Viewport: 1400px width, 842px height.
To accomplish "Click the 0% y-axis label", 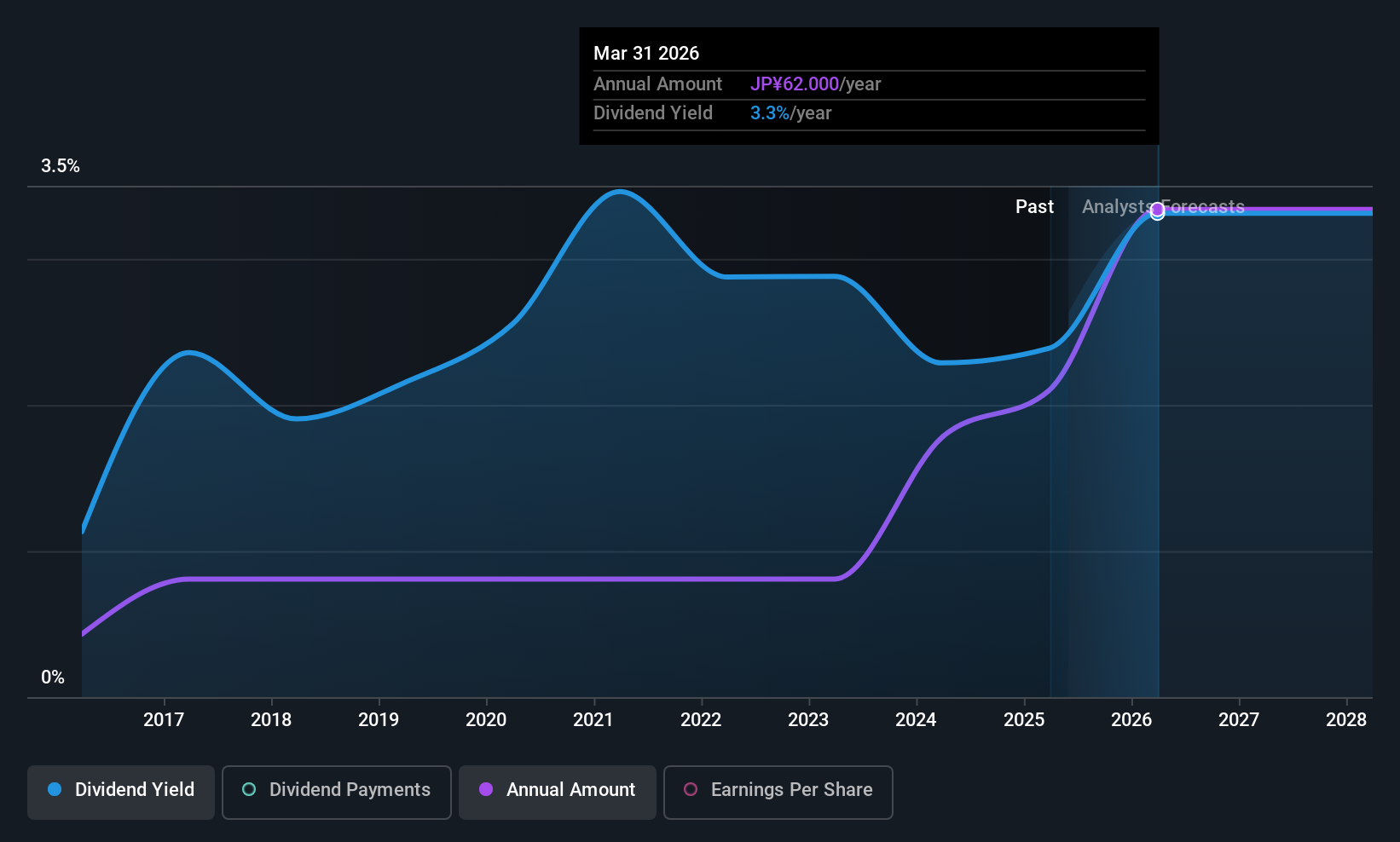I will pos(53,678).
